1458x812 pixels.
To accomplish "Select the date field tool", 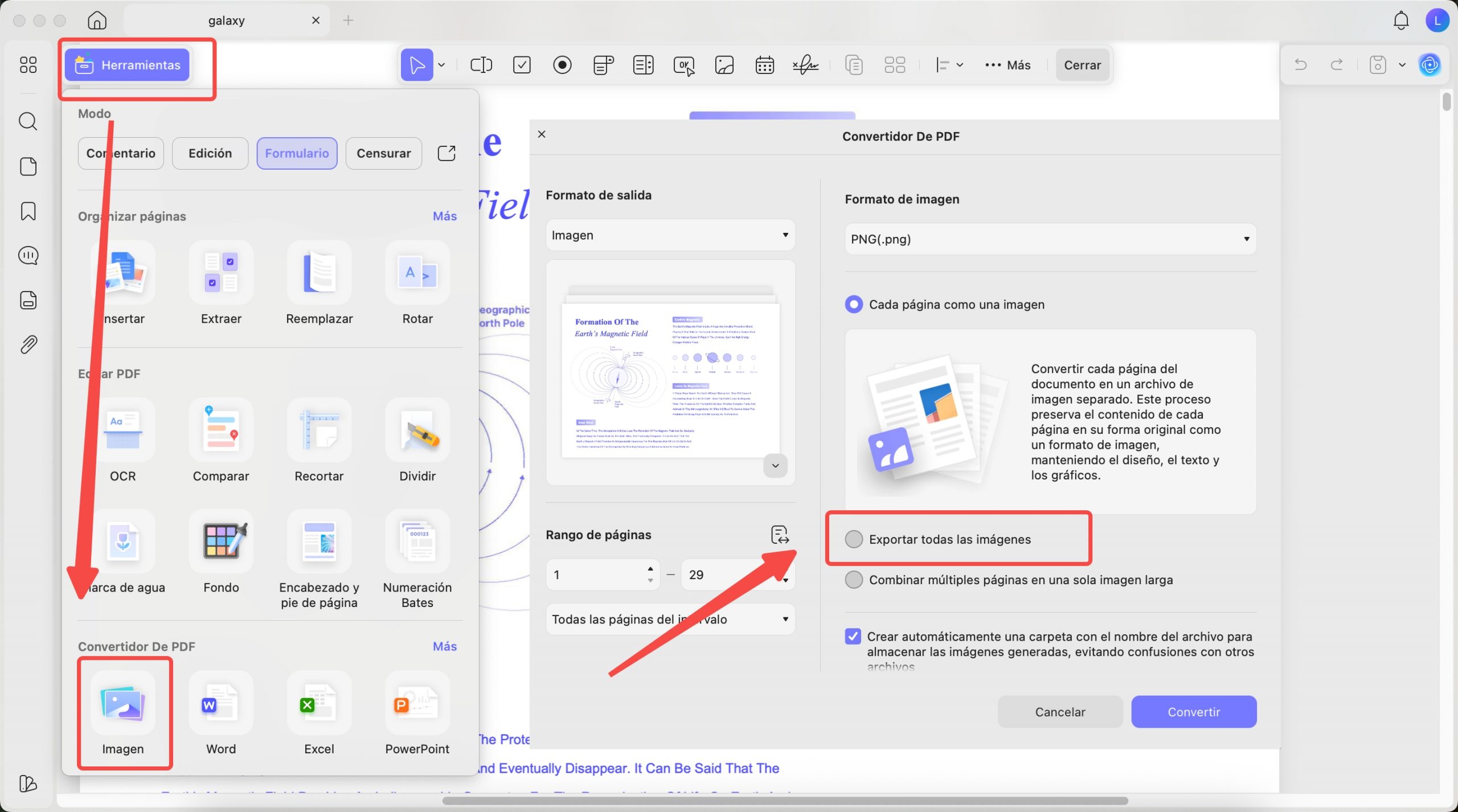I will (x=764, y=64).
